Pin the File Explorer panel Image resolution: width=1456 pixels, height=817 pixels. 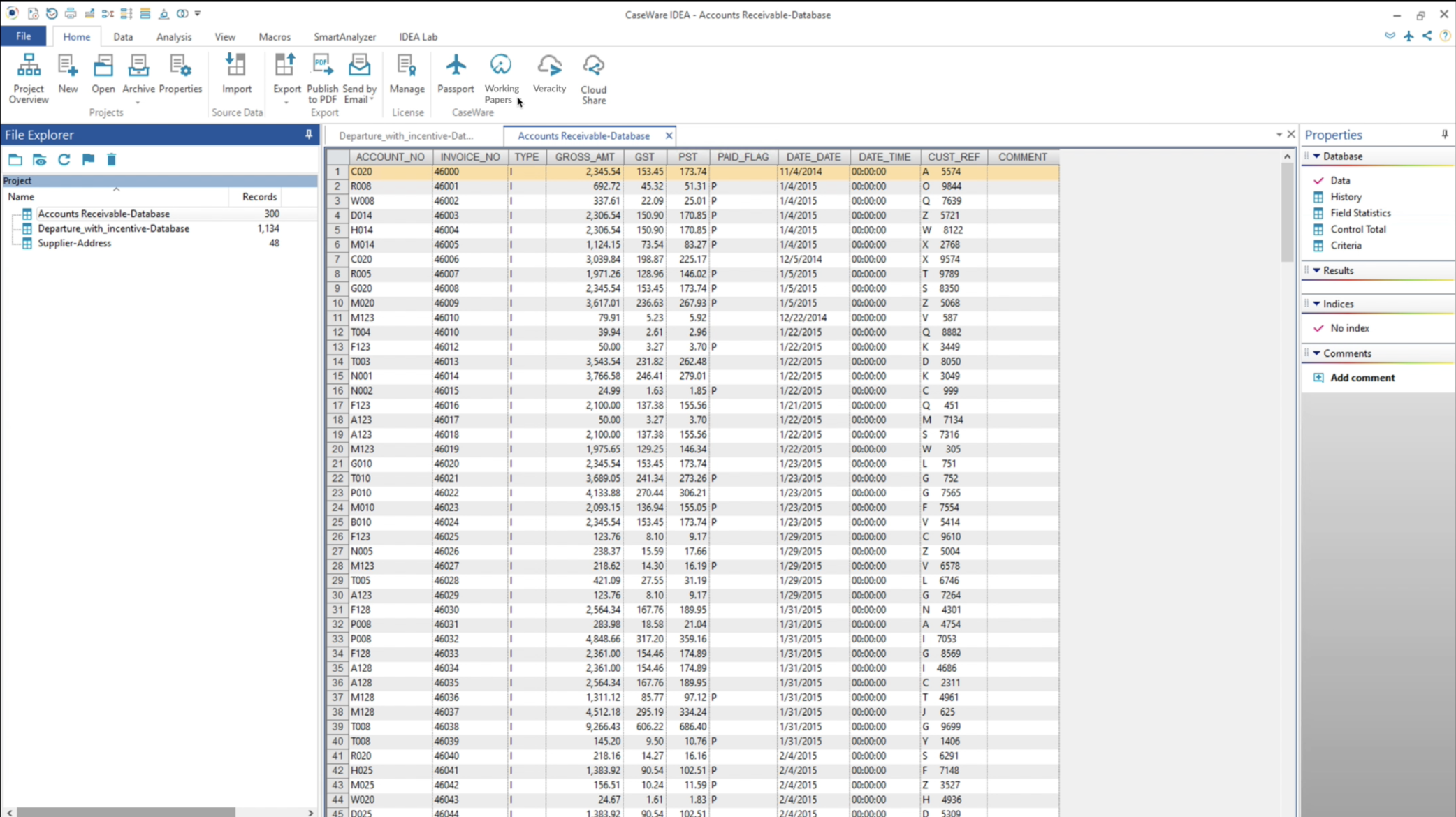tap(309, 134)
